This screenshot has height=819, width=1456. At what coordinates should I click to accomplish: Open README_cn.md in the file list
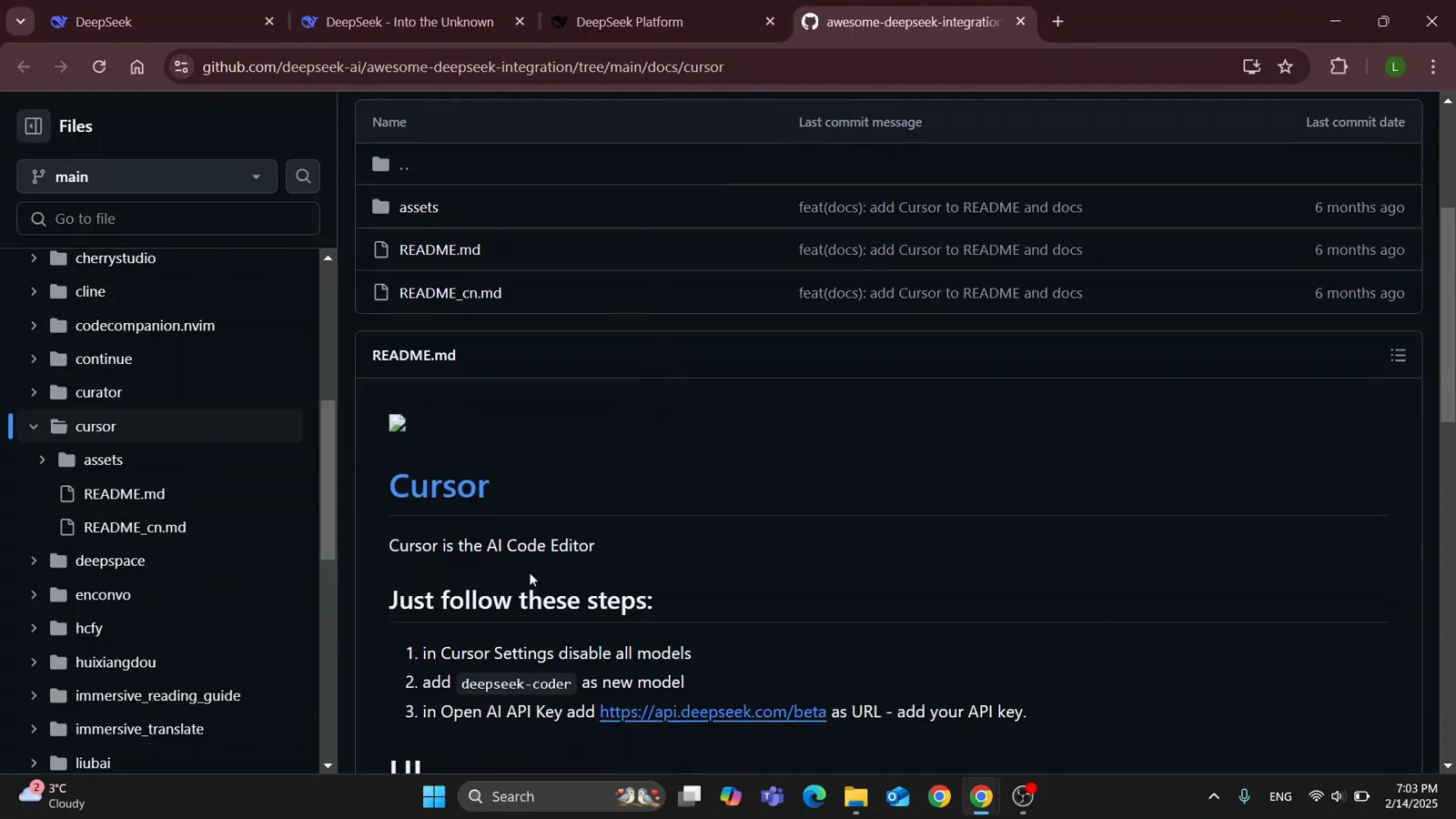coord(450,293)
